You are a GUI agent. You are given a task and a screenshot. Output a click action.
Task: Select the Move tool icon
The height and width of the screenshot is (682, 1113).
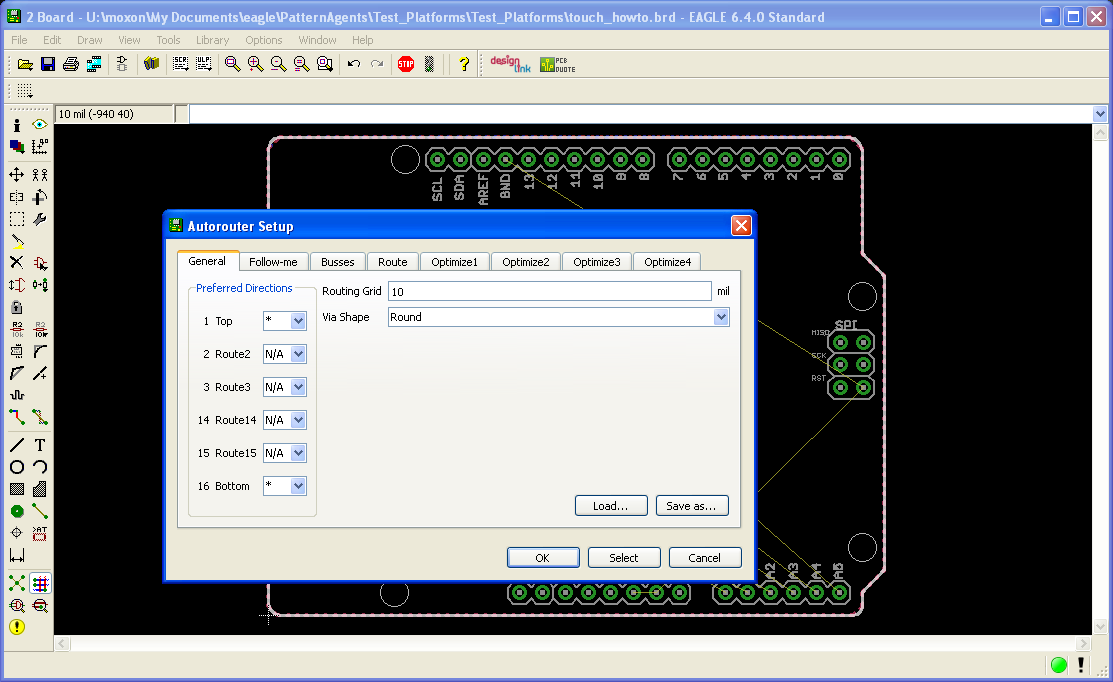[x=17, y=175]
